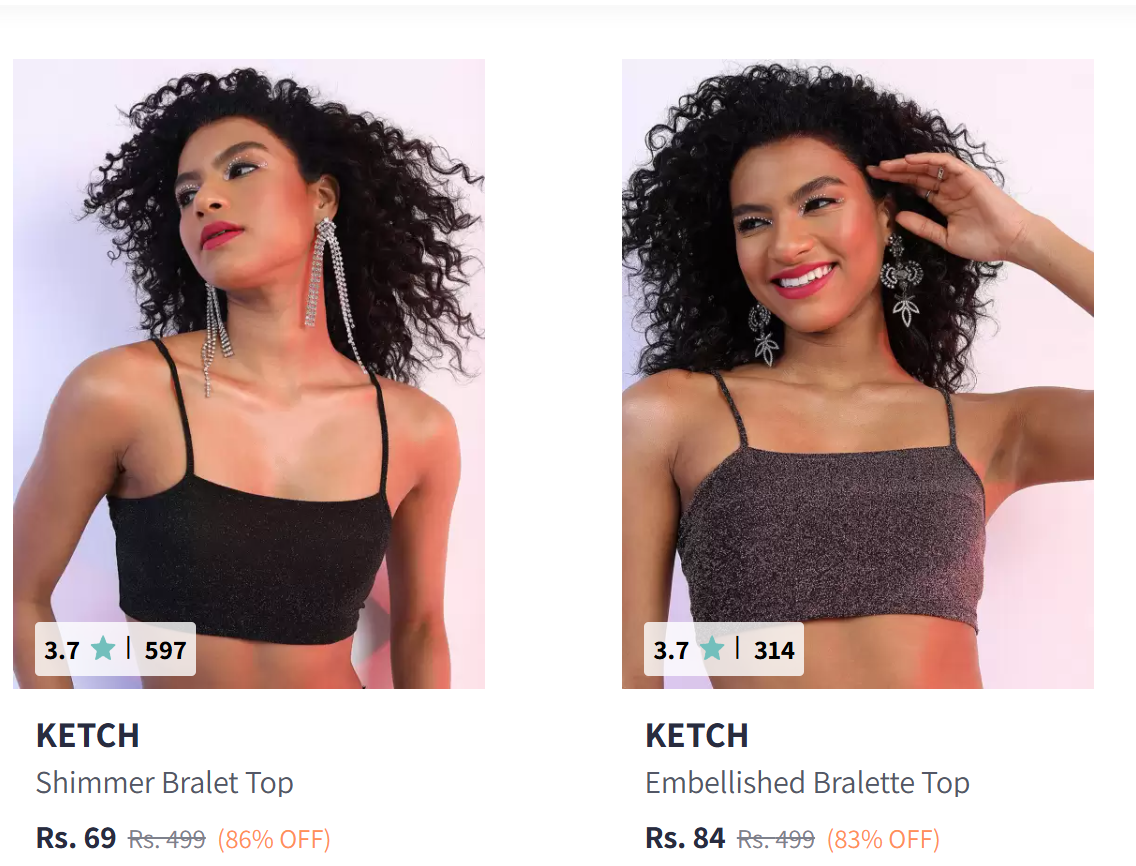Click the 3.7 rating badge with 597 reviews
Viewport: 1136px width, 866px height.
[x=115, y=649]
